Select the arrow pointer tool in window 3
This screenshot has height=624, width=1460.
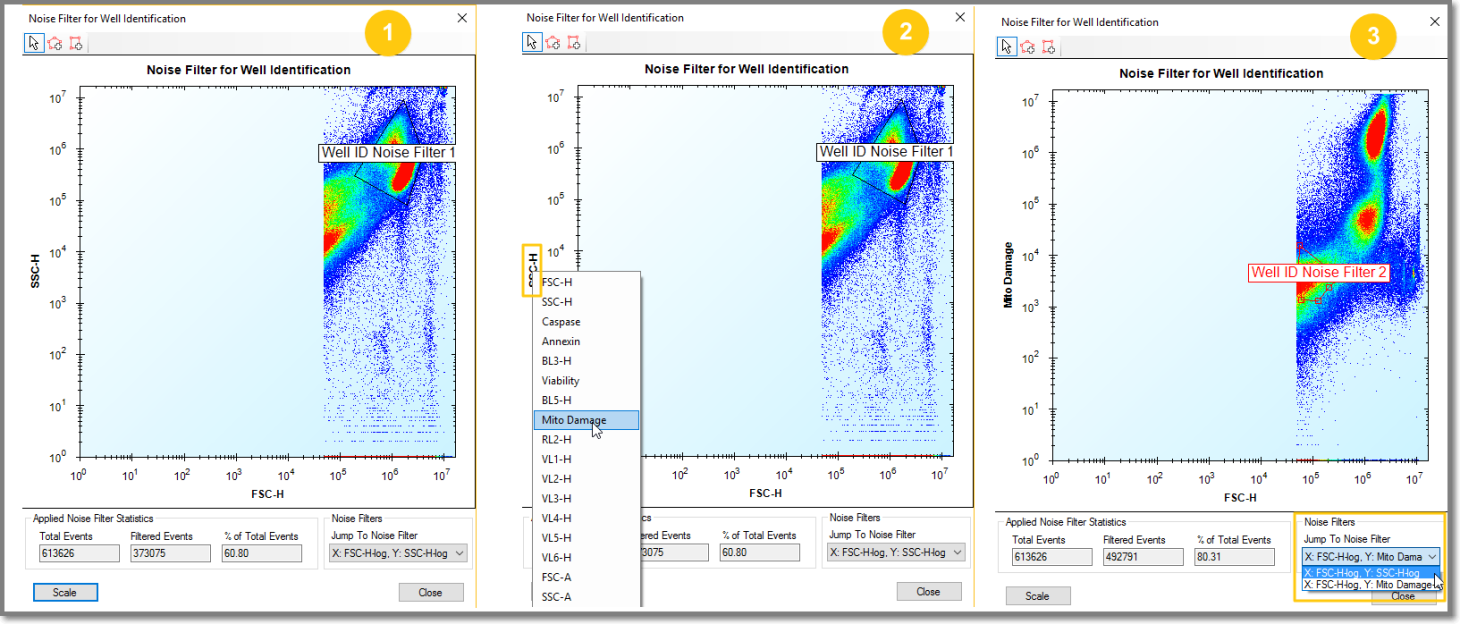tap(1007, 46)
